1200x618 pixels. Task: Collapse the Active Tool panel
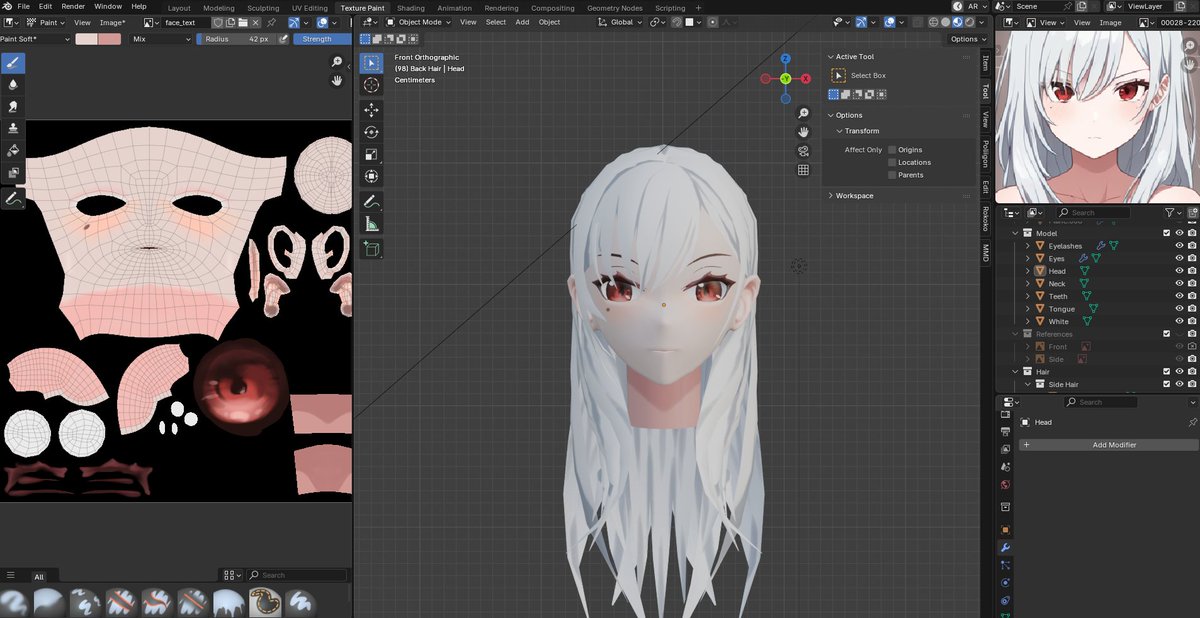pos(853,57)
